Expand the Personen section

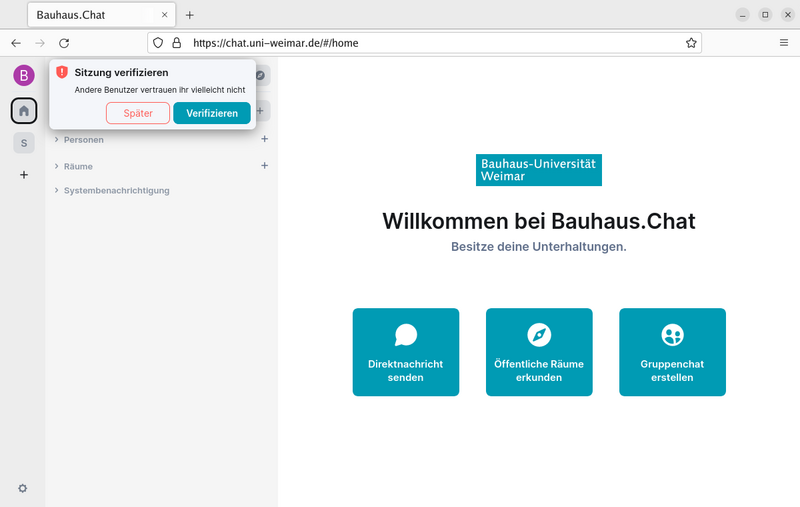79,140
